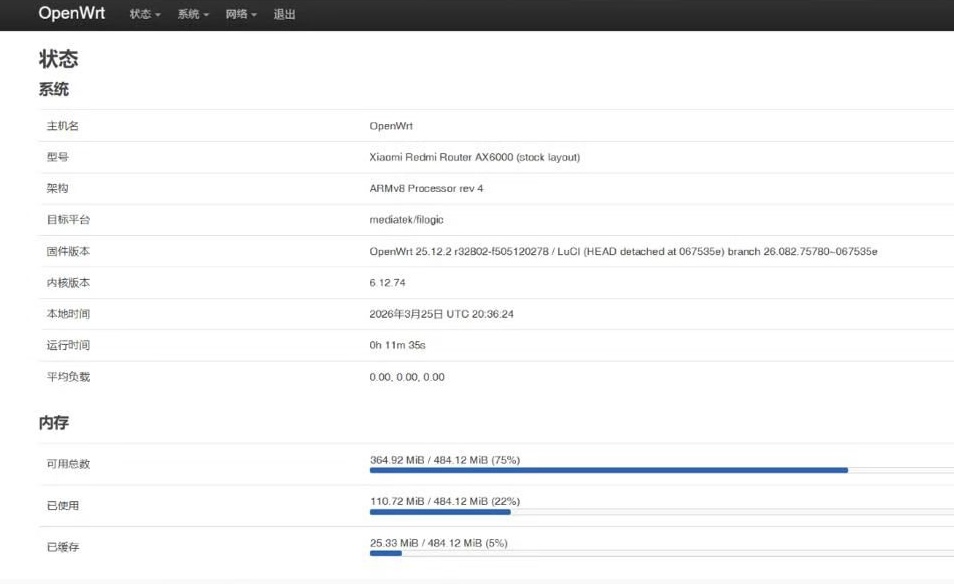
Task: Click the 运行时间 row label
Action: tap(68, 345)
